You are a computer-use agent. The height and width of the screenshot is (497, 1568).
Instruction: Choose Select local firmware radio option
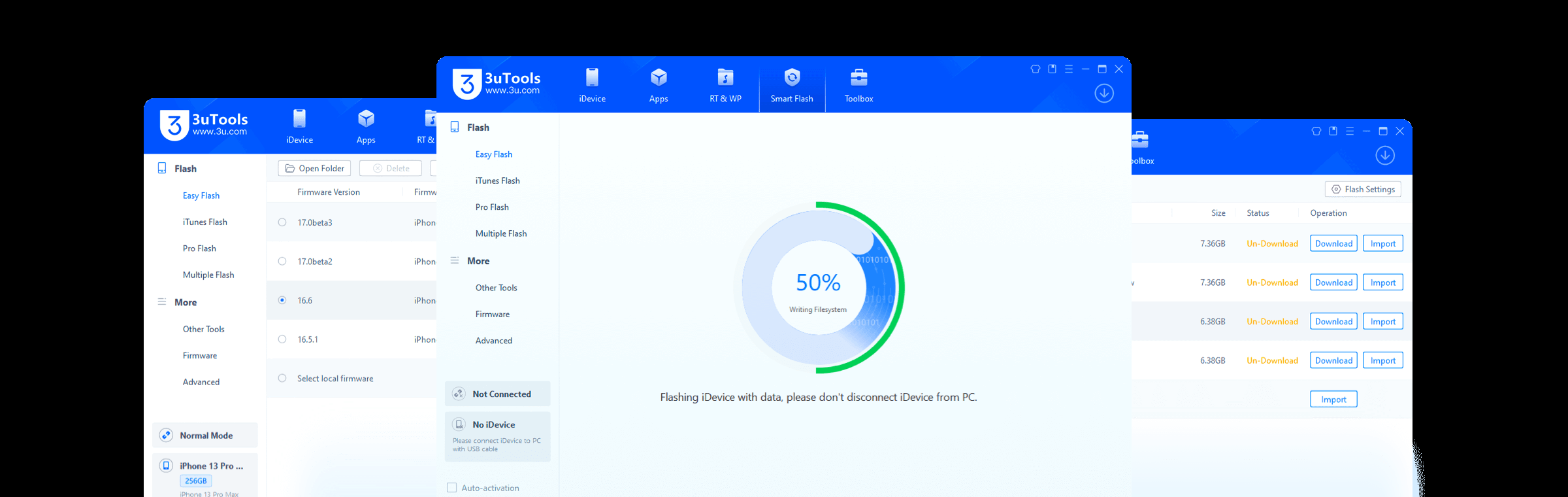tap(282, 378)
